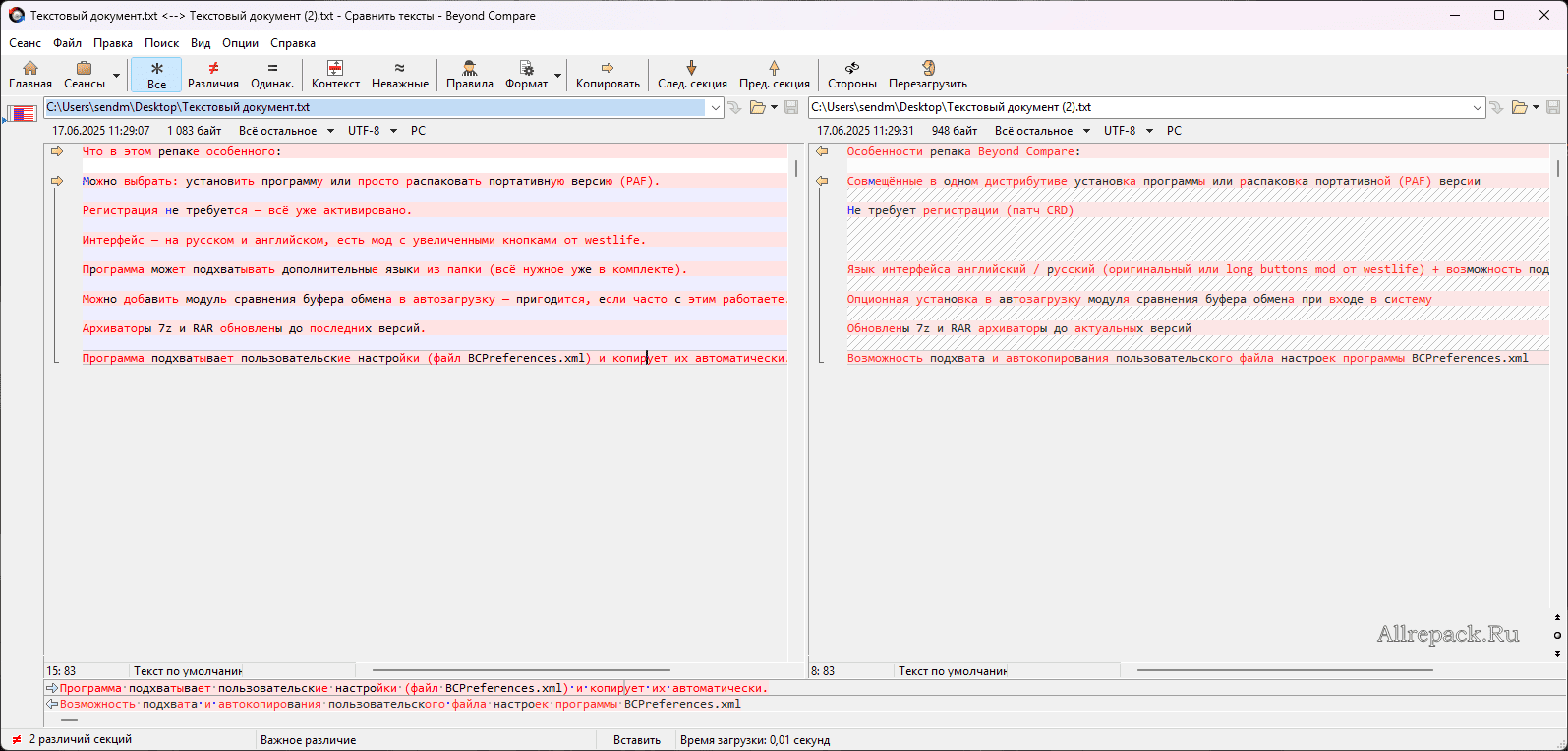Open the Формат file format button
The image size is (1568, 751).
pyautogui.click(x=527, y=75)
